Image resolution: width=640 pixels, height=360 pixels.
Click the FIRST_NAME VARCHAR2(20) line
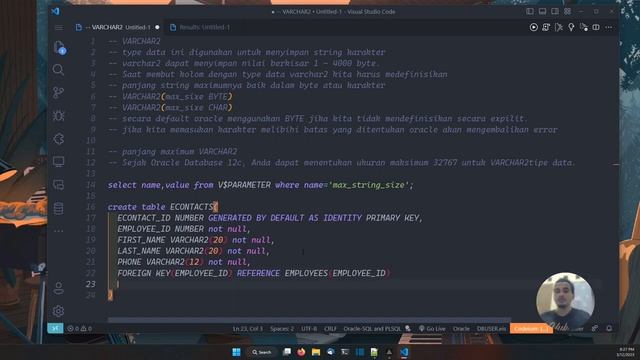click(196, 240)
